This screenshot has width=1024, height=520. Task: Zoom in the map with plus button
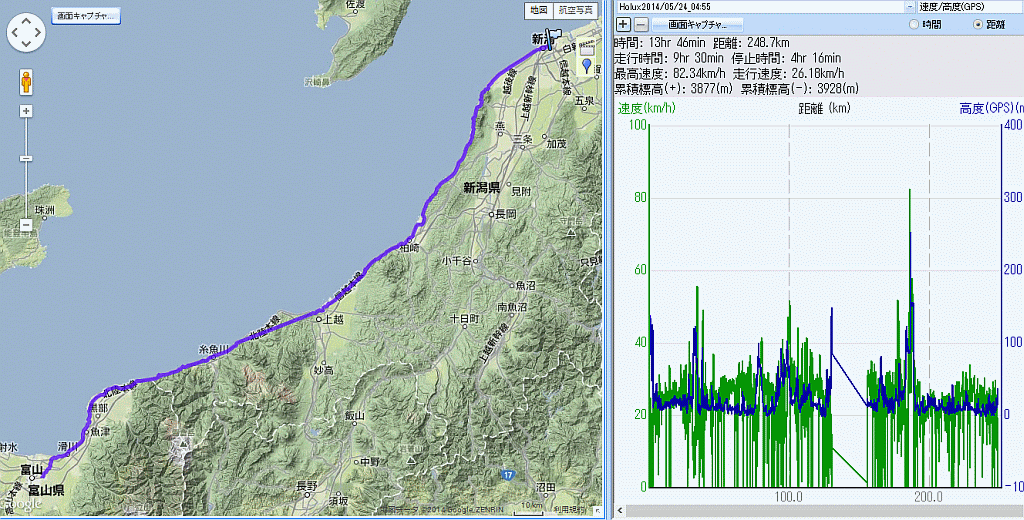(x=26, y=111)
